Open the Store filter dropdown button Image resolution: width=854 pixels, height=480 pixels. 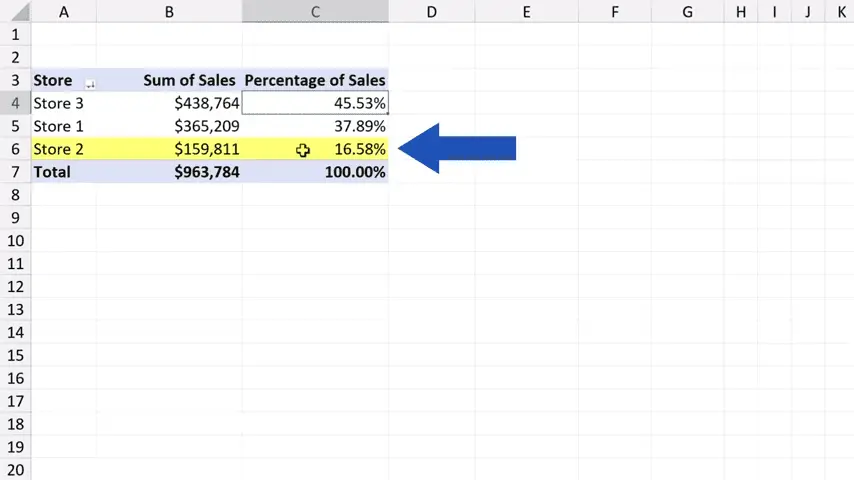90,82
